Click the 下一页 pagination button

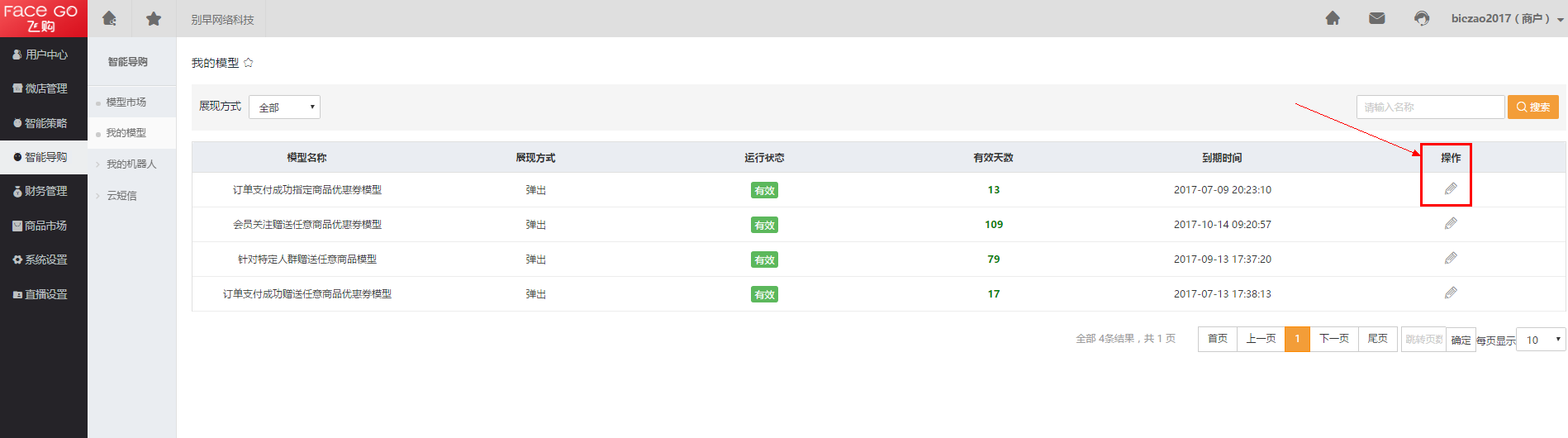(x=1333, y=339)
